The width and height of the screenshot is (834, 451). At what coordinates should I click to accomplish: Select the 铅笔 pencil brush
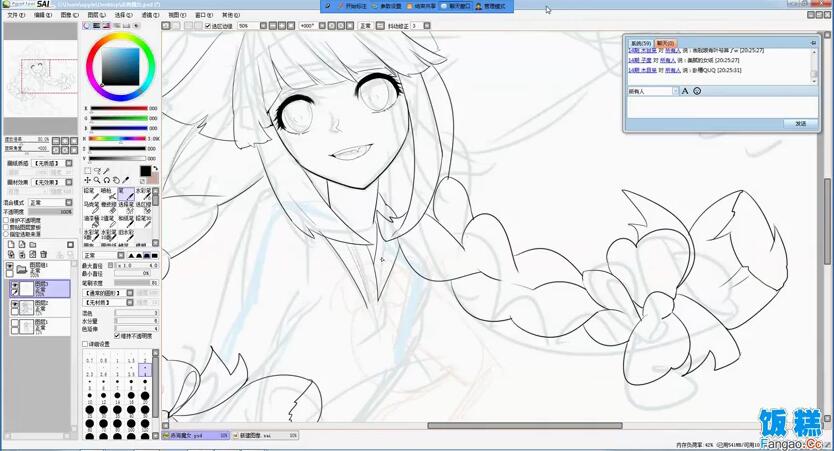click(92, 194)
